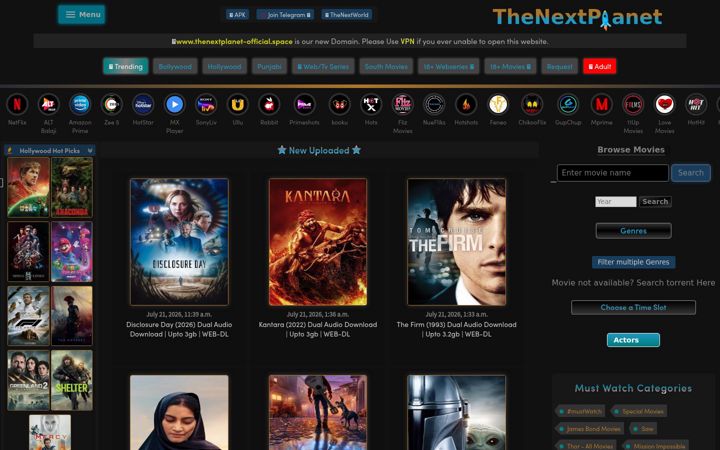Open the MX Player icon
This screenshot has height=450, width=720.
click(x=174, y=104)
